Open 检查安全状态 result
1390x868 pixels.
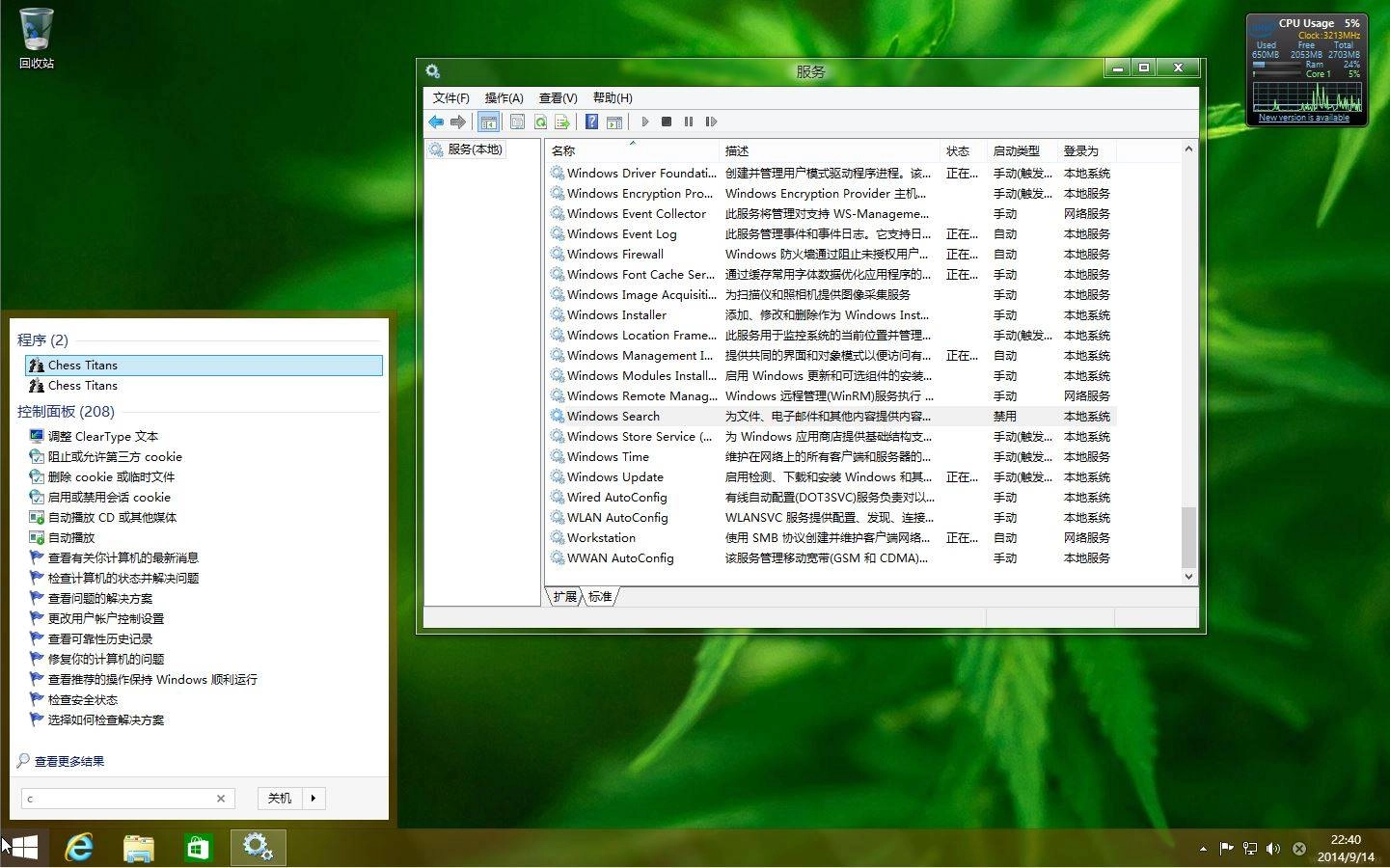pos(83,700)
